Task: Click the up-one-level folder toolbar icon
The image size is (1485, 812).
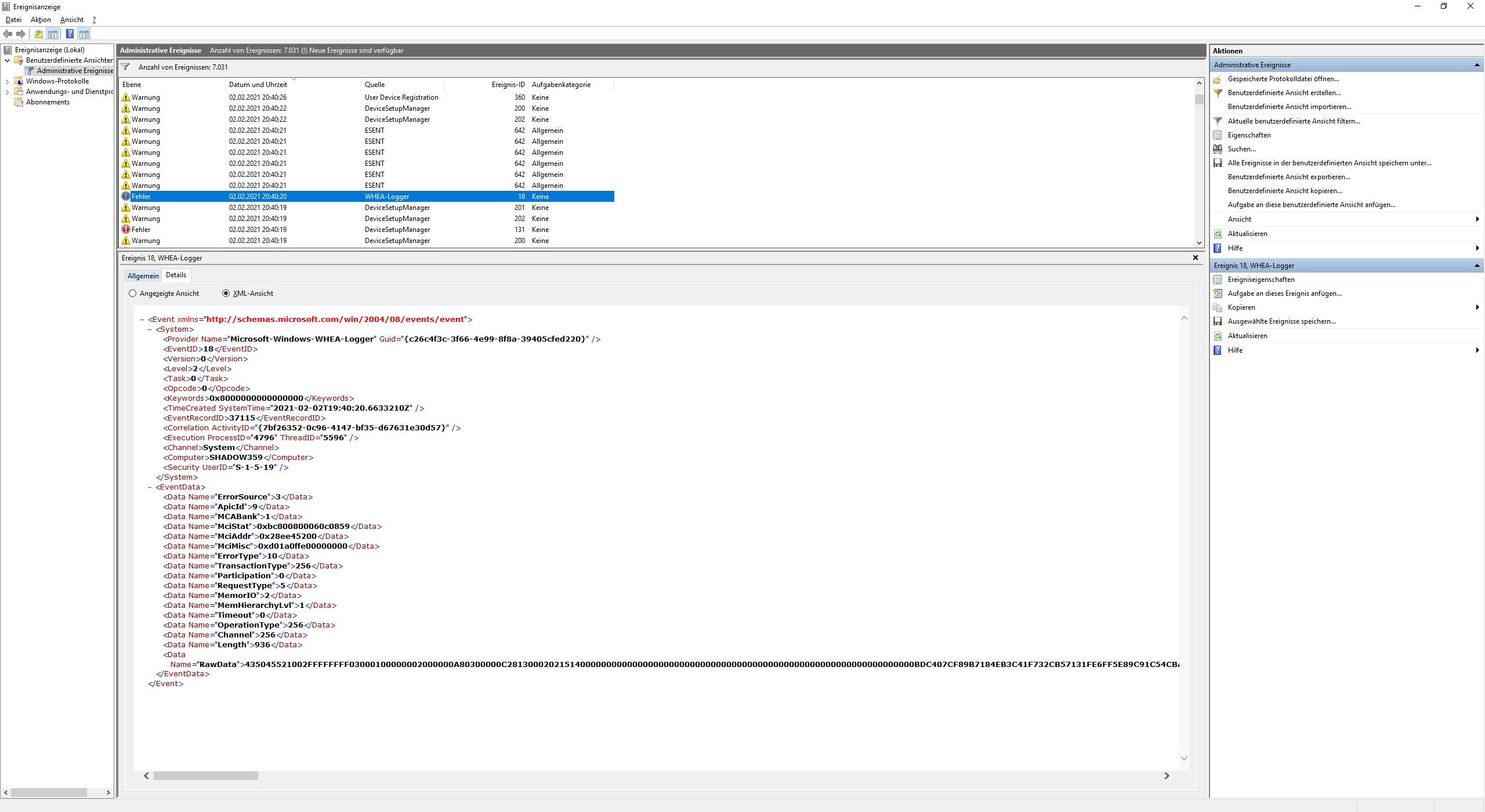Action: pos(38,34)
